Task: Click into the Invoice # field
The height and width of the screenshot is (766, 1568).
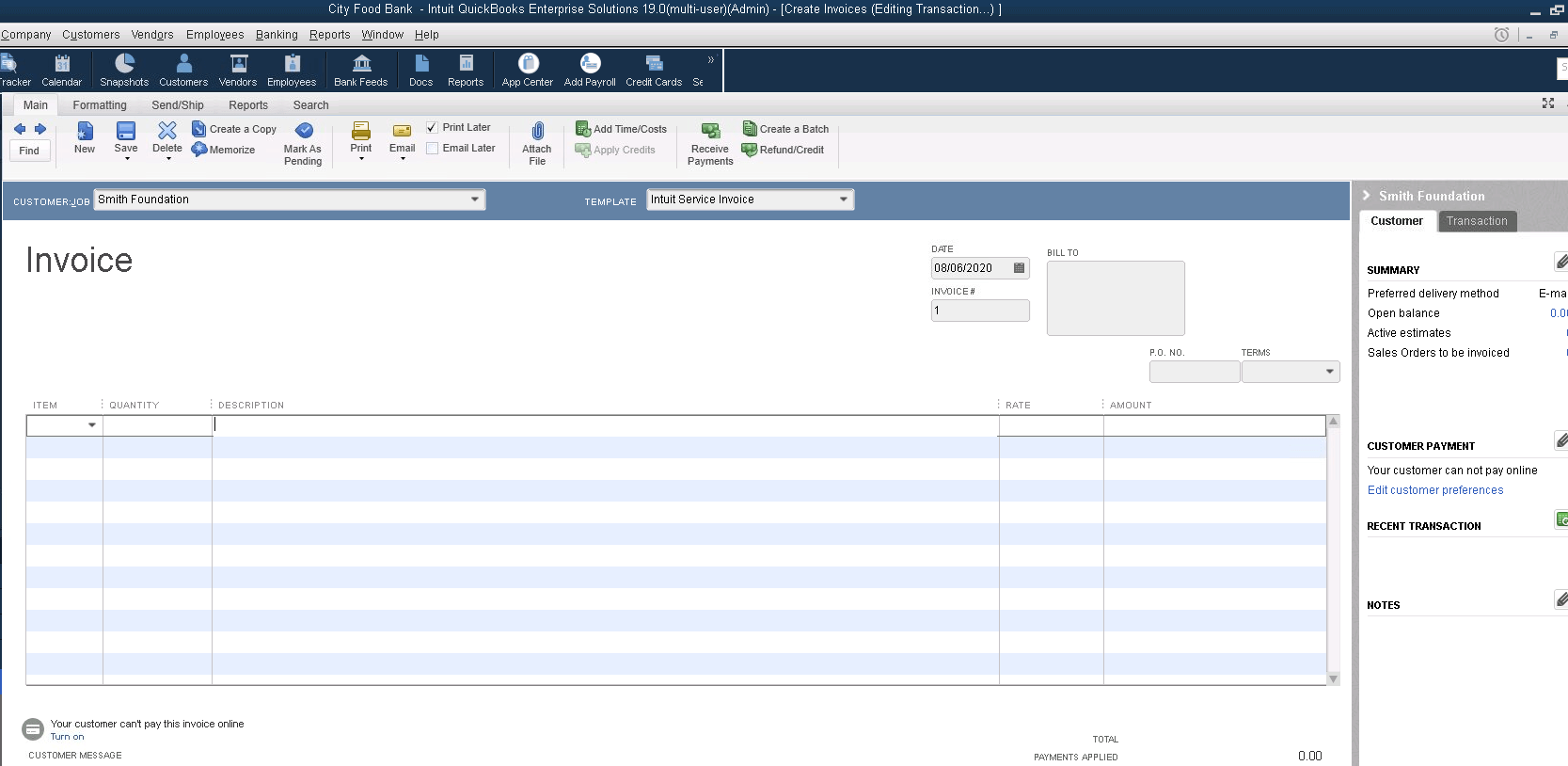Action: click(979, 311)
